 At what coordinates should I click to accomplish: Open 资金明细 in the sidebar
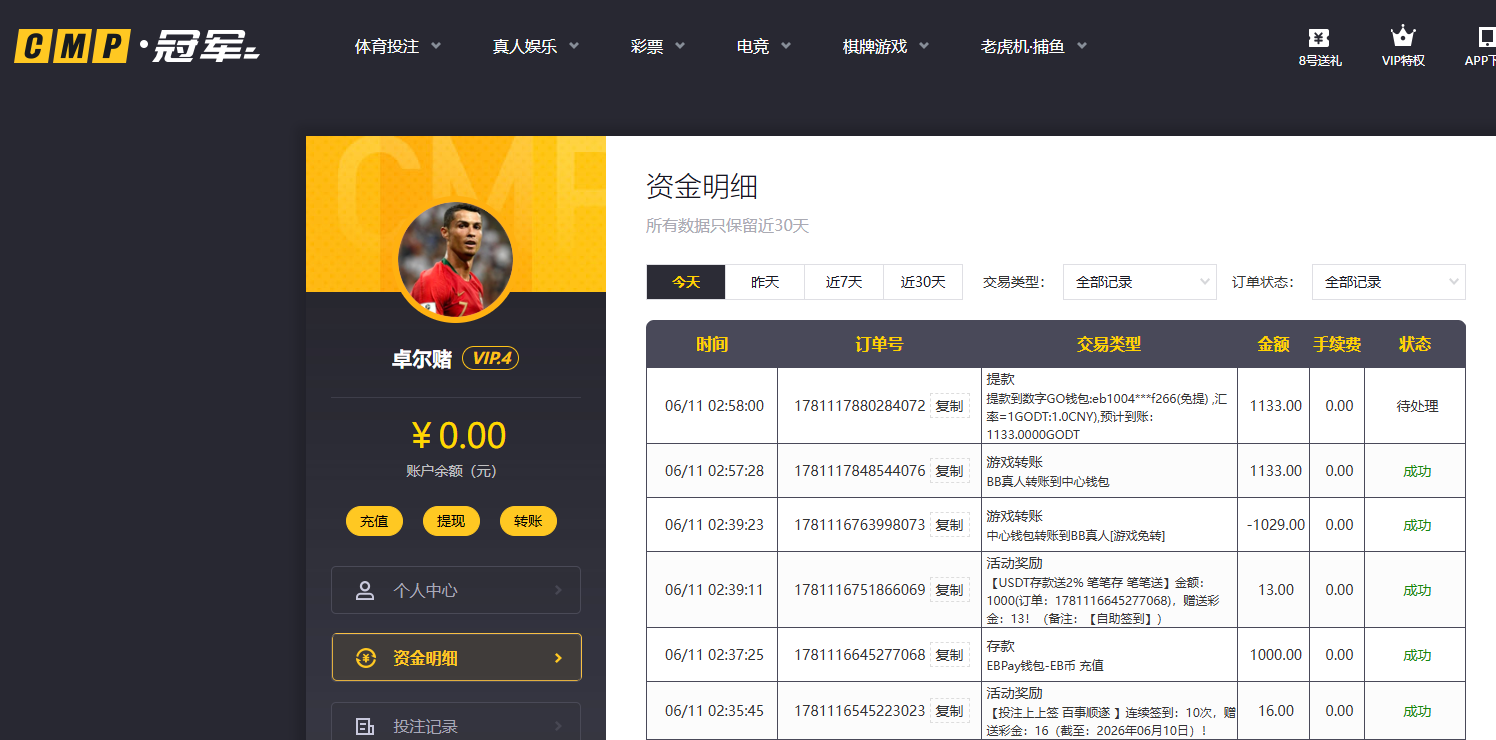(456, 658)
